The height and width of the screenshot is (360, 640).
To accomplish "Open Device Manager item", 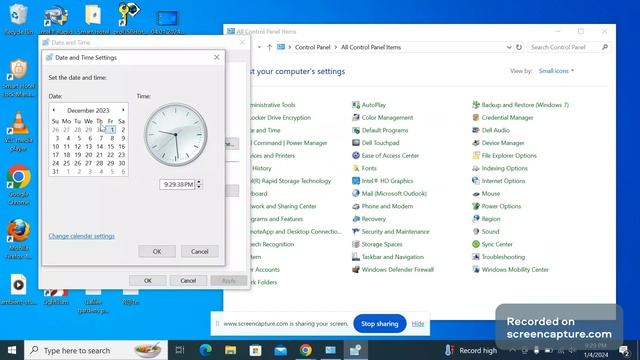I will (498, 143).
